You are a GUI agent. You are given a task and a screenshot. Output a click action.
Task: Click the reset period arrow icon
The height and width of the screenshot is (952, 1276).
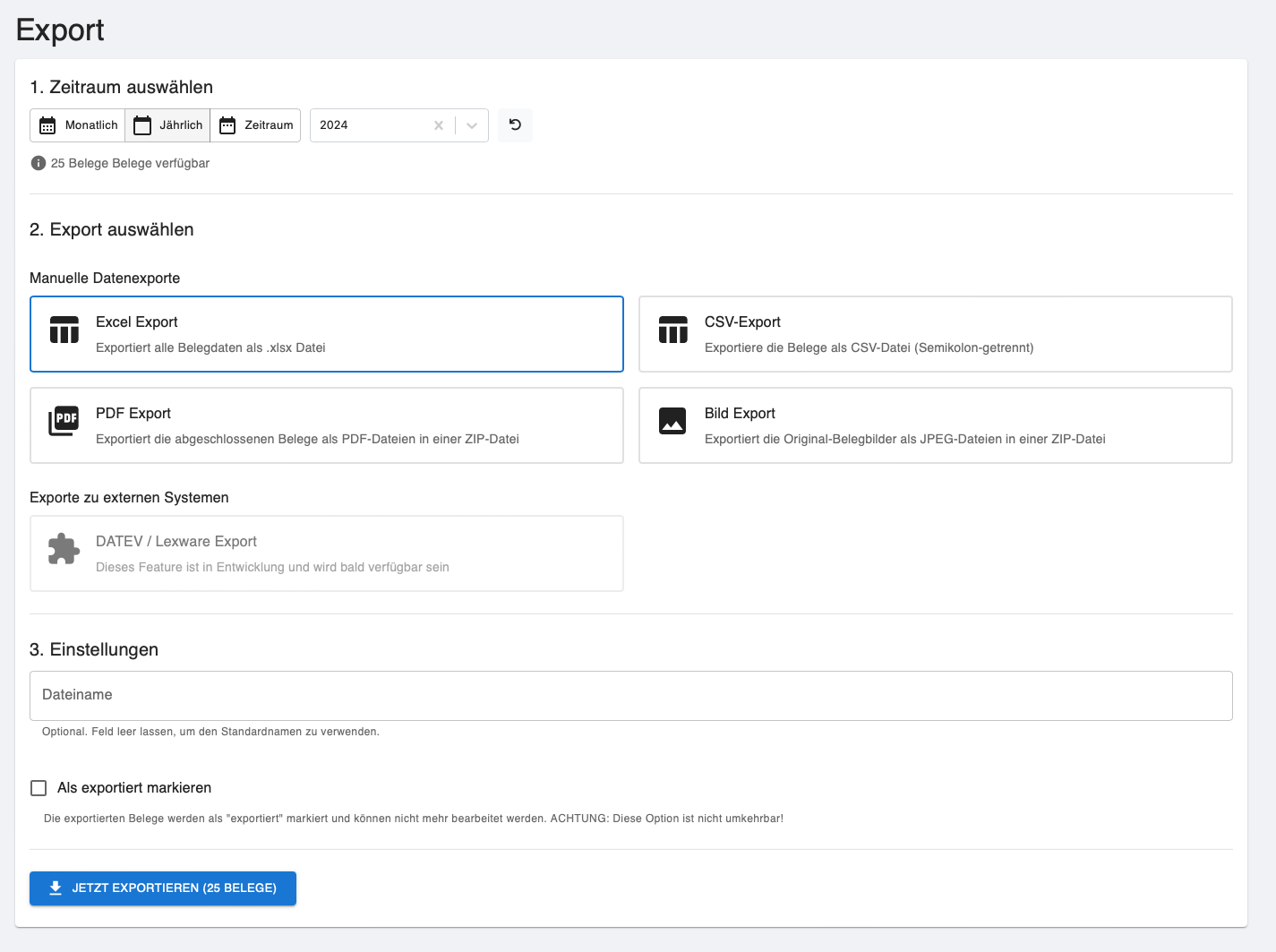point(515,125)
